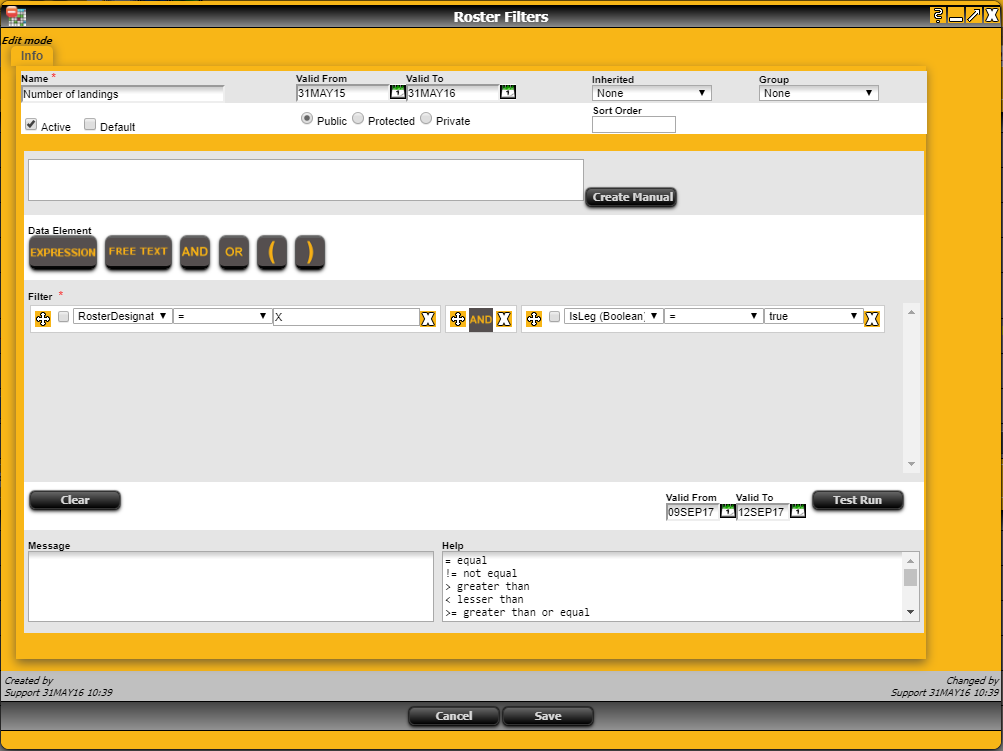
Task: Click scroll up arrow in filter area
Action: point(912,312)
